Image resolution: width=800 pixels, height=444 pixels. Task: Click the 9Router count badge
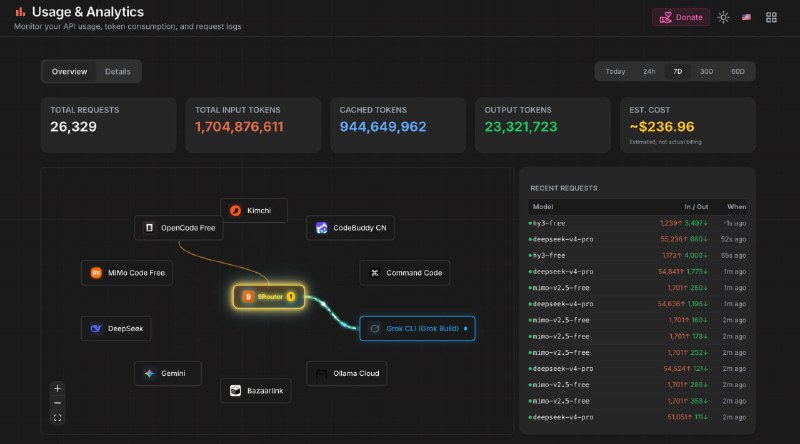click(x=291, y=297)
